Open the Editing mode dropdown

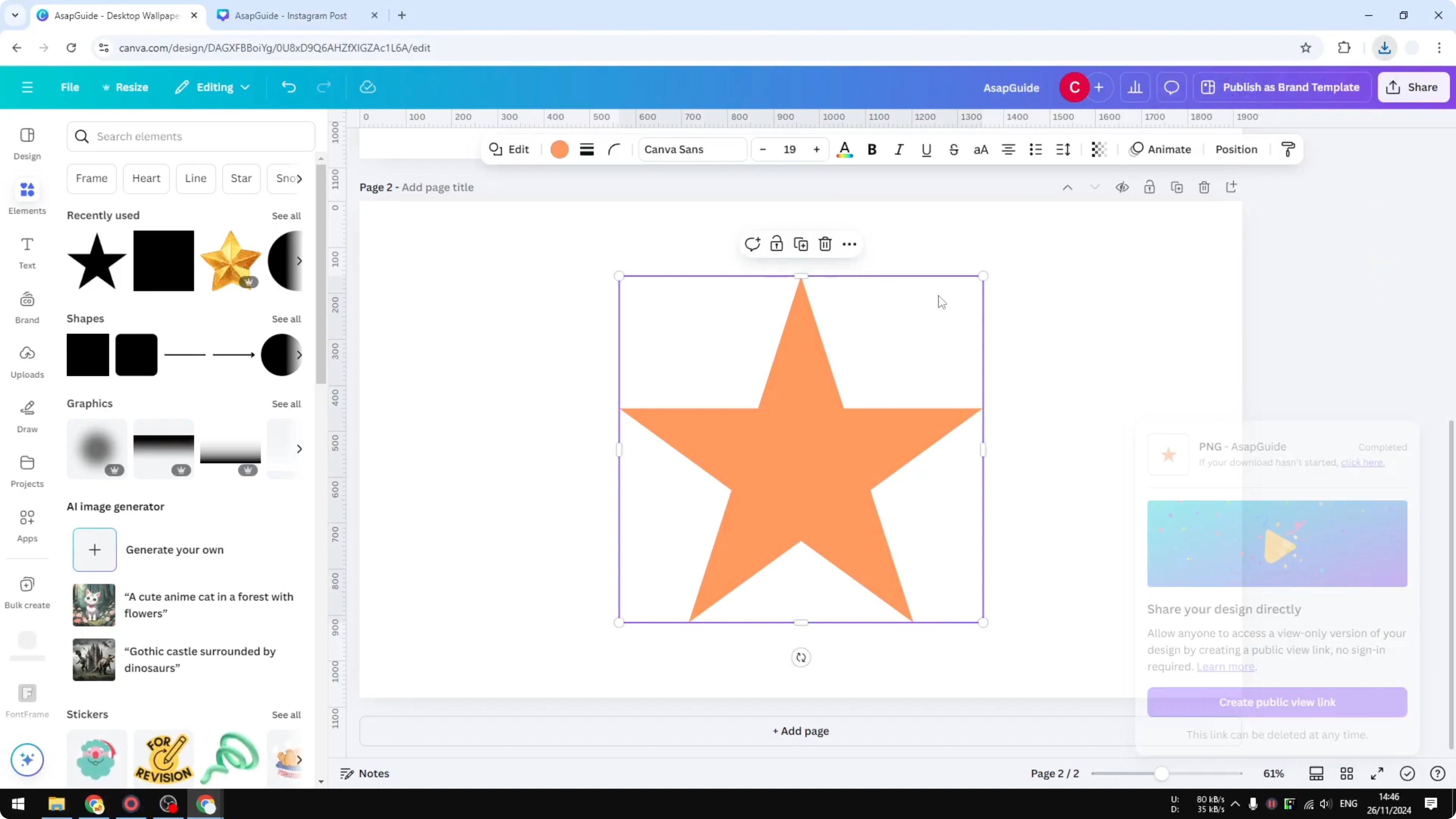(x=212, y=87)
